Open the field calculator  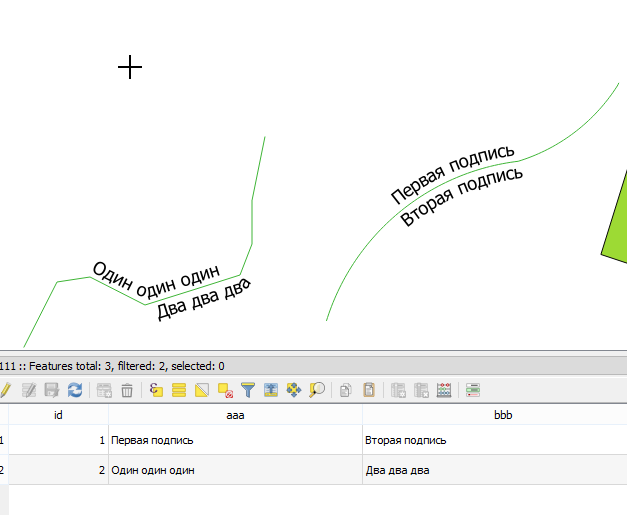pyautogui.click(x=444, y=389)
